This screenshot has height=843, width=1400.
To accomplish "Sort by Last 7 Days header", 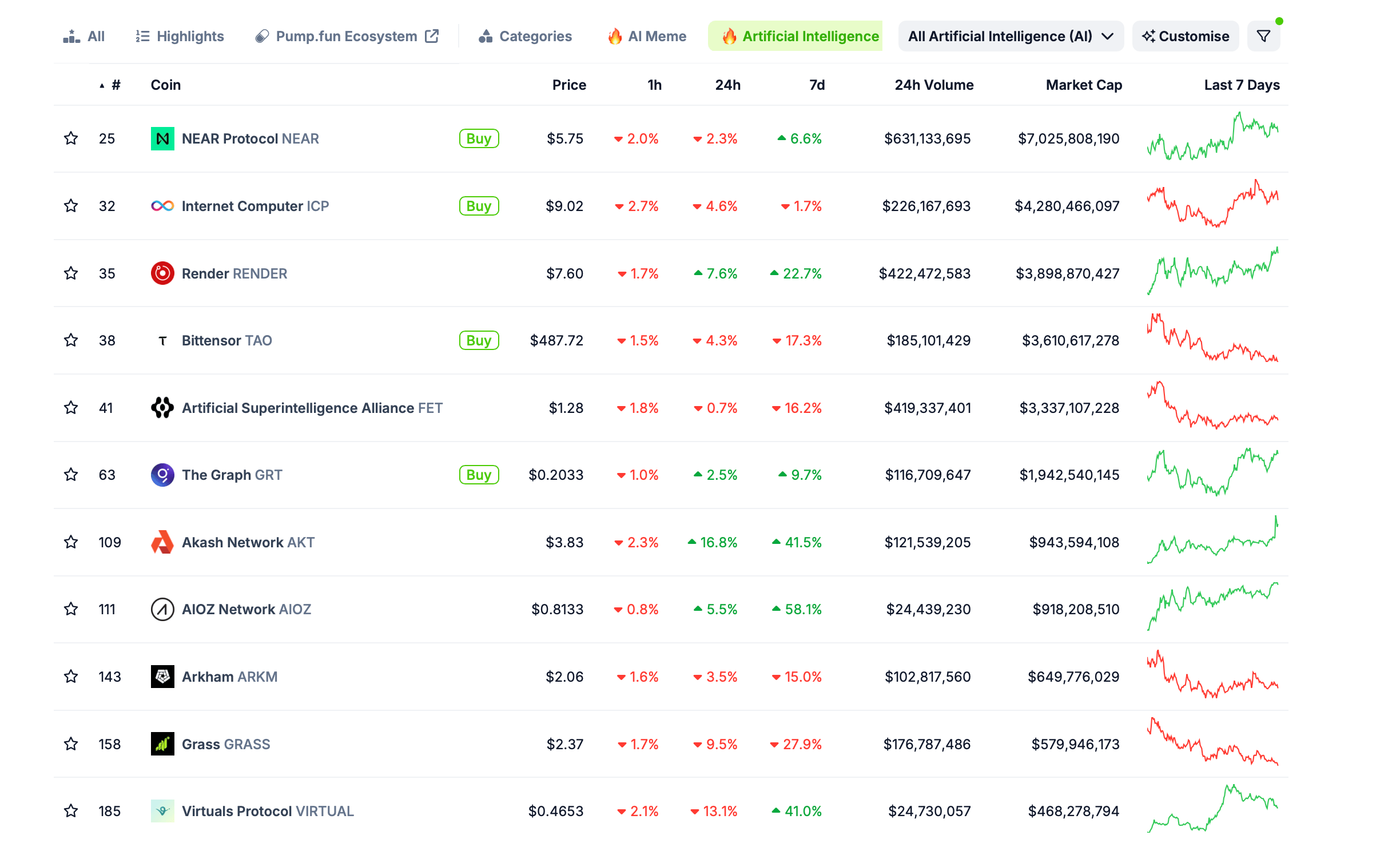I will click(x=1242, y=85).
